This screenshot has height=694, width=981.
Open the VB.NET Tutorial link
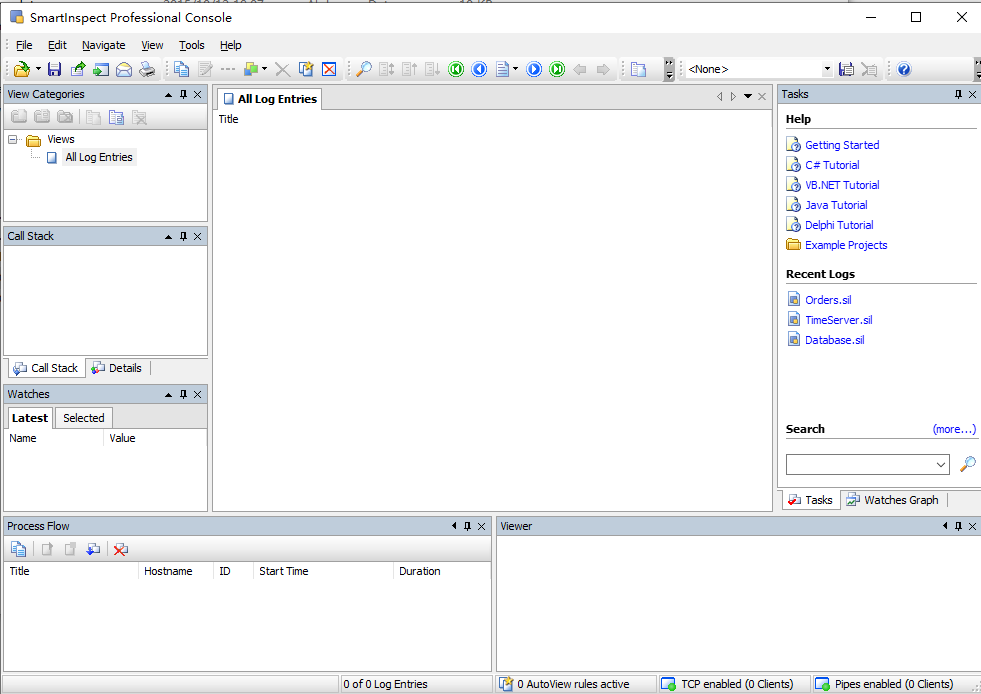click(x=842, y=185)
